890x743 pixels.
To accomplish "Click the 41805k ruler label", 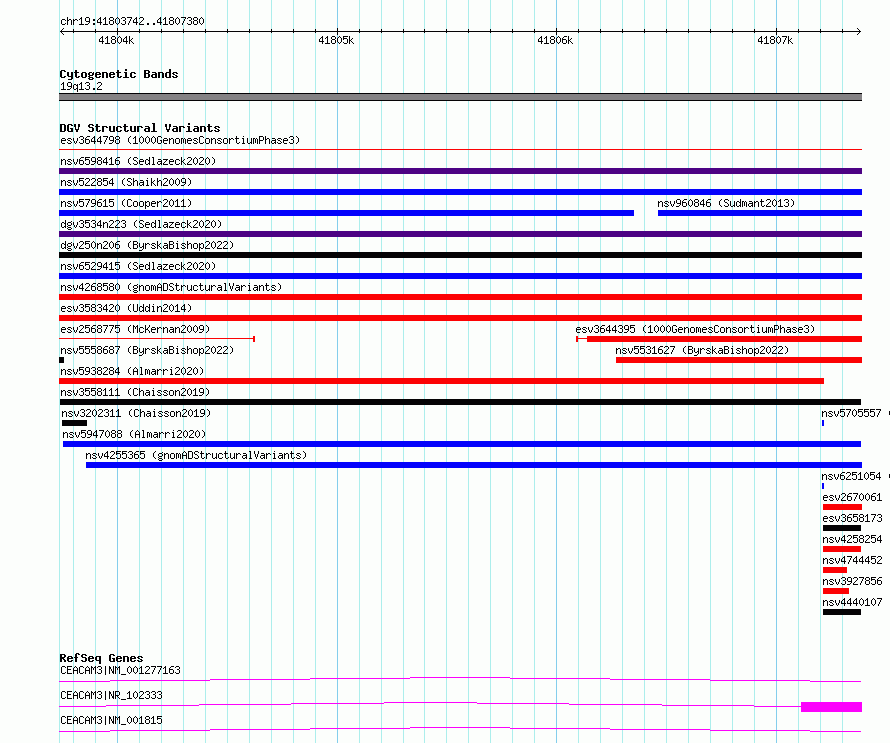I will pos(336,40).
